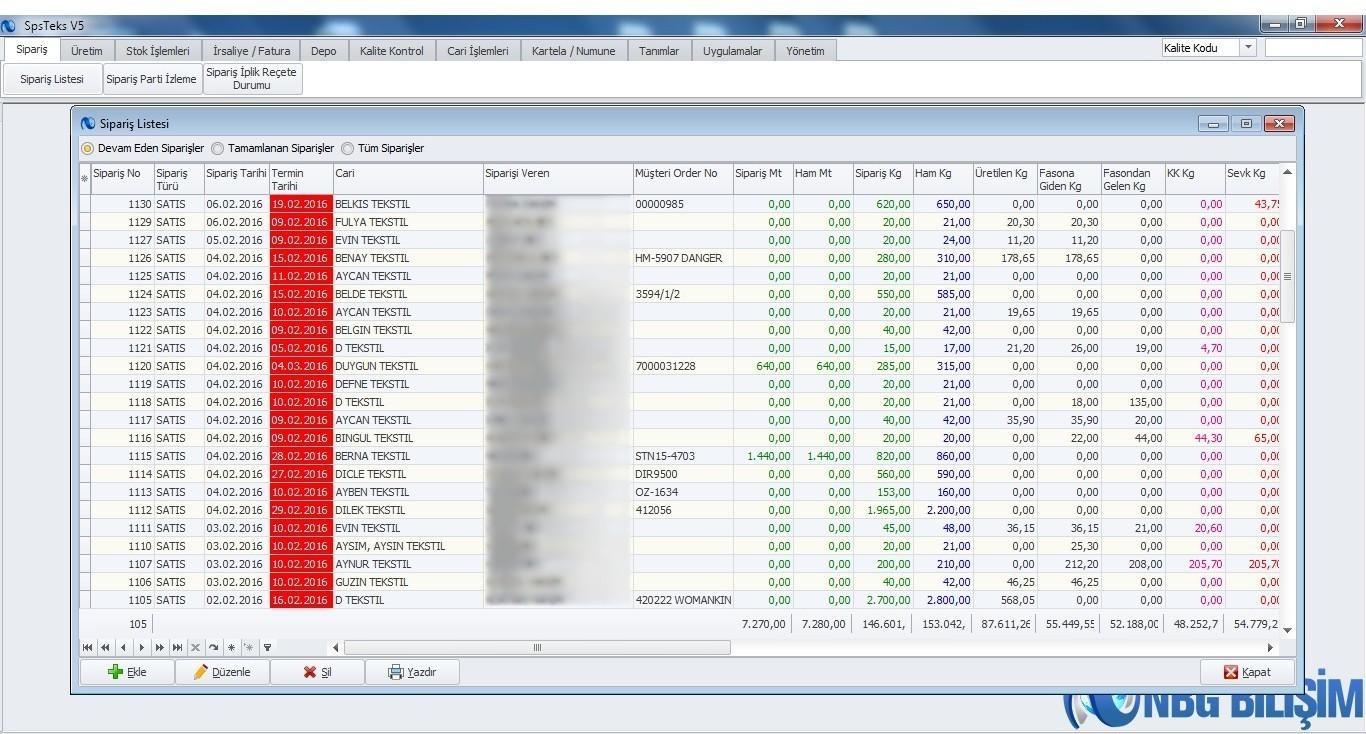
Task: Click the Sipariş Listesi ribbon button
Action: [52, 79]
